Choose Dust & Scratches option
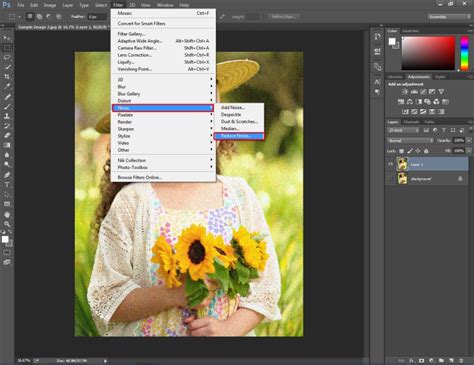Image resolution: width=474 pixels, height=365 pixels. coord(239,121)
